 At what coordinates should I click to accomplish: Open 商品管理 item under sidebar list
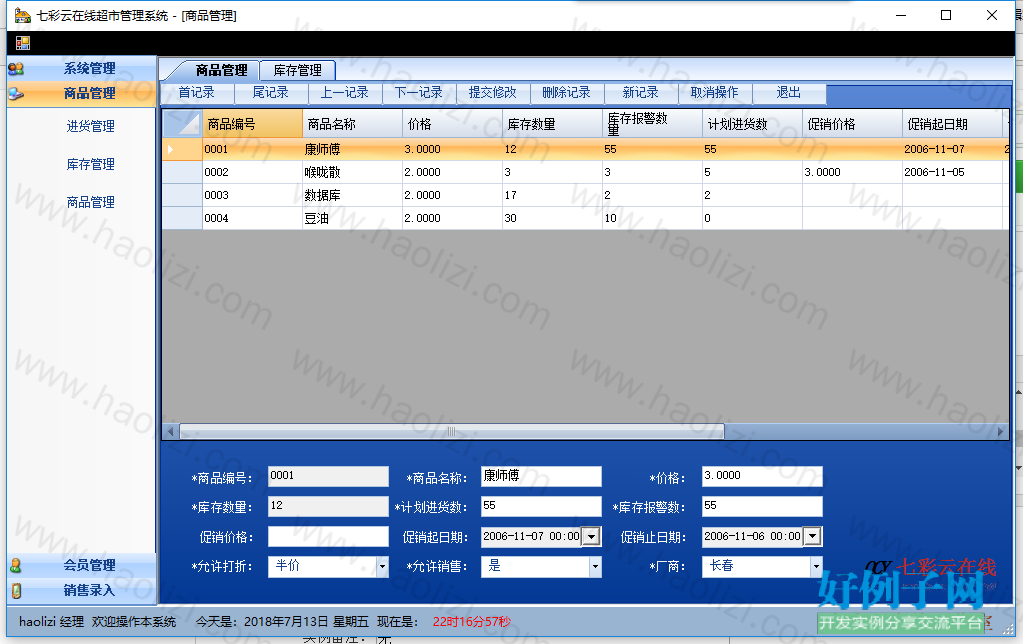[x=91, y=202]
